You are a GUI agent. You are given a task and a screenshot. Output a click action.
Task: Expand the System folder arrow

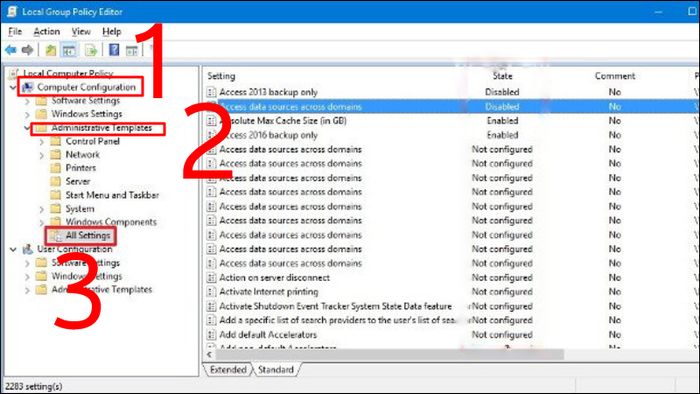pos(42,209)
